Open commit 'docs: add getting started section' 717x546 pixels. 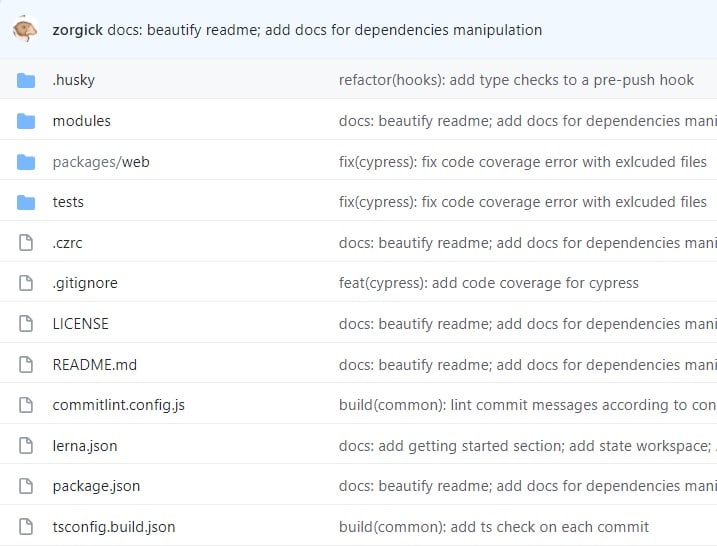[x=528, y=445]
